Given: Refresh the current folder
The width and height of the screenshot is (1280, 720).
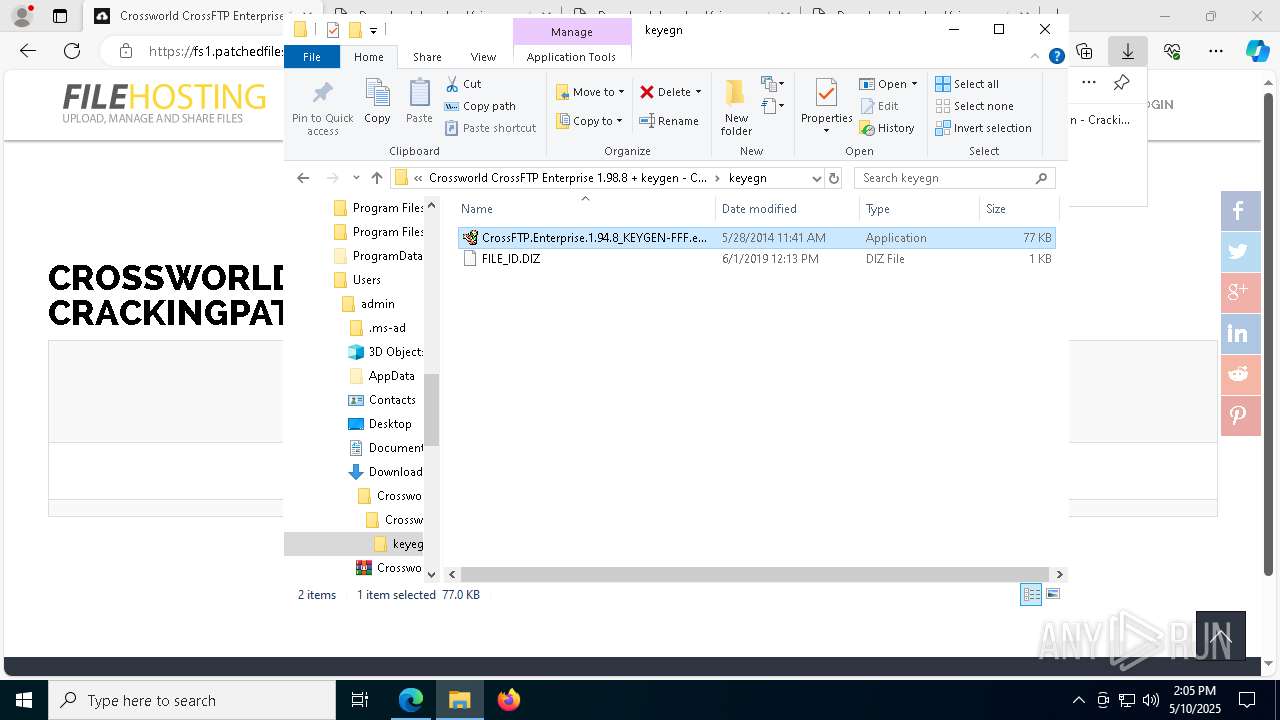Looking at the screenshot, I should pyautogui.click(x=834, y=178).
